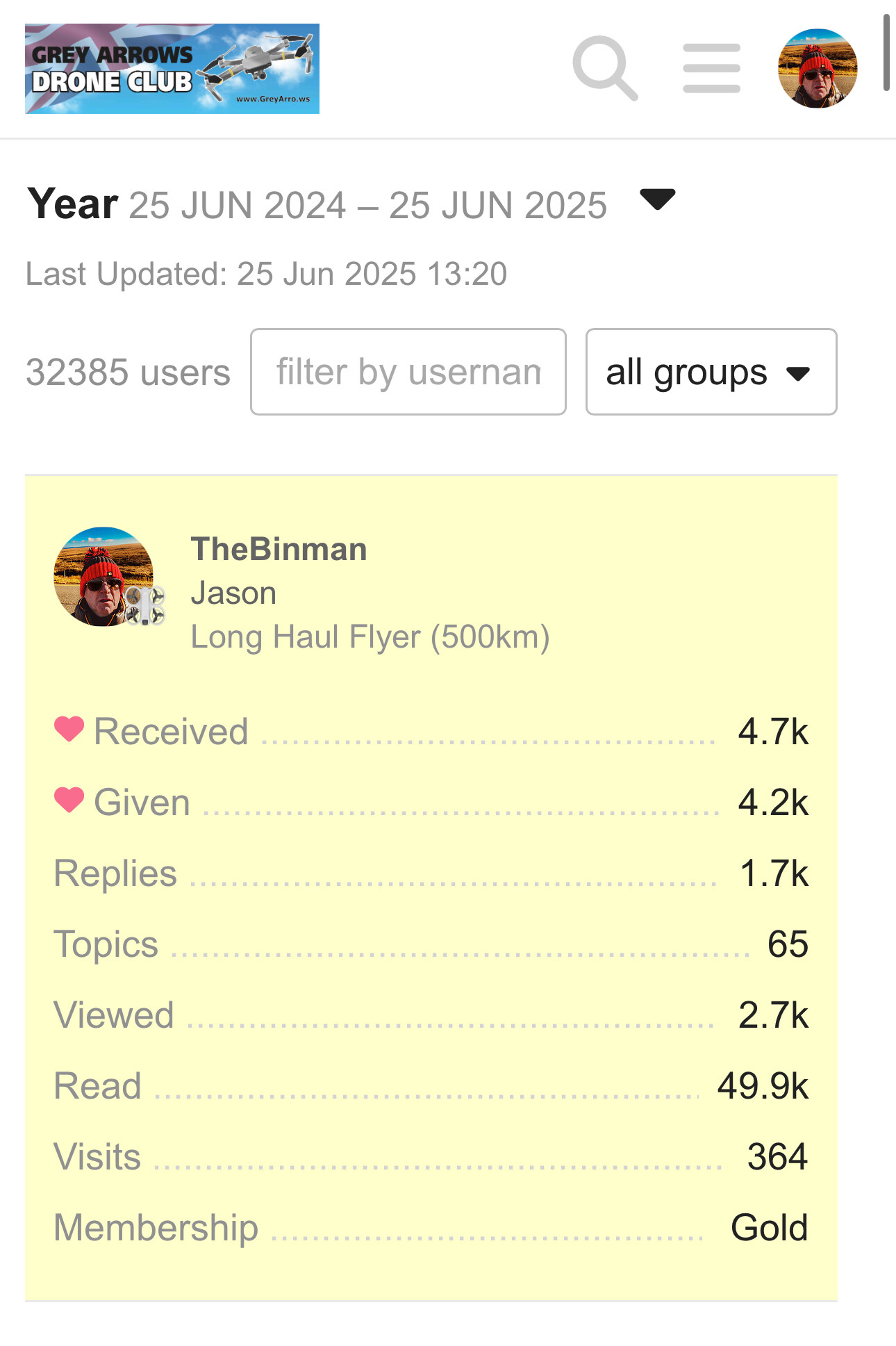Click the Read stat value 49.9k

(x=763, y=1086)
